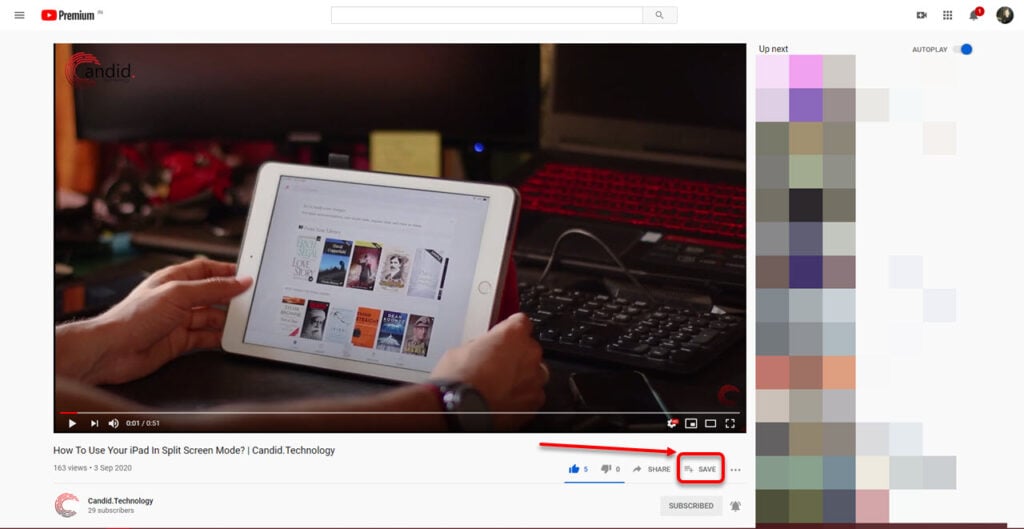Image resolution: width=1024 pixels, height=529 pixels.
Task: Click the video title text
Action: pyautogui.click(x=194, y=450)
